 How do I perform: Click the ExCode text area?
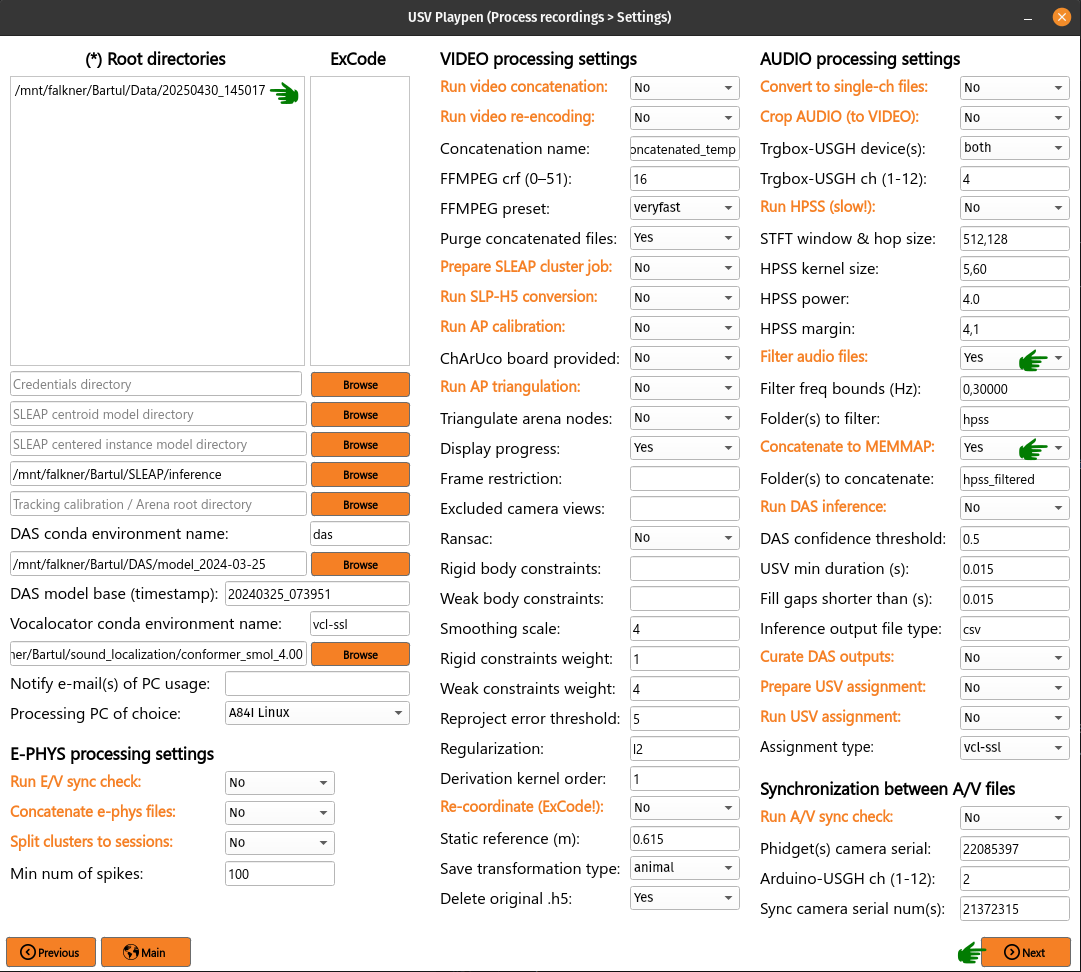click(x=360, y=221)
